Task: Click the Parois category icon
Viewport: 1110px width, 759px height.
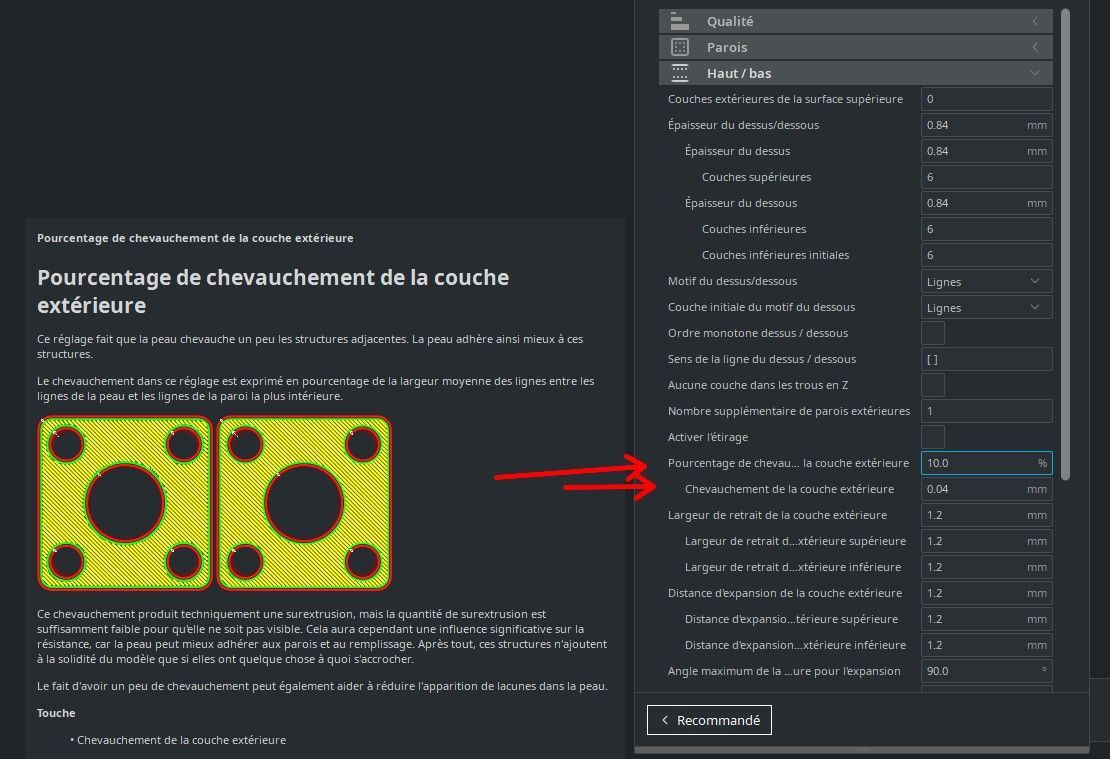Action: pos(680,47)
